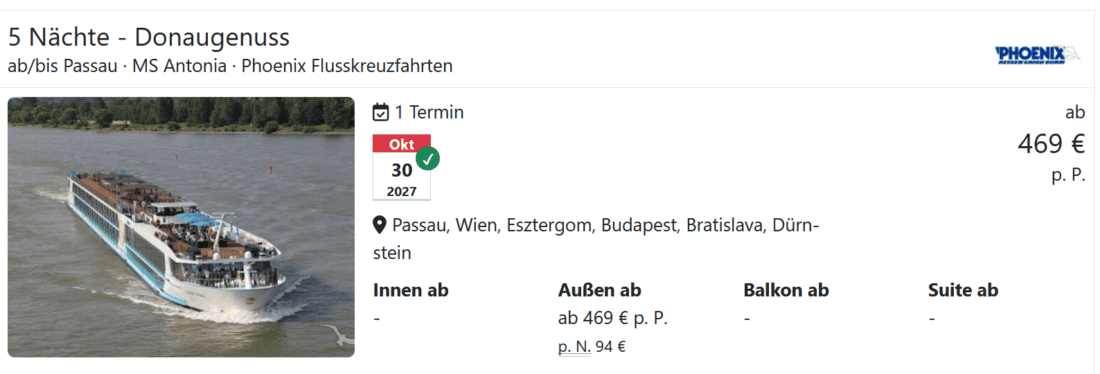Open the 5 Nächte - Donaugenuss title
Viewport: 1100px width, 374px height.
coord(149,37)
